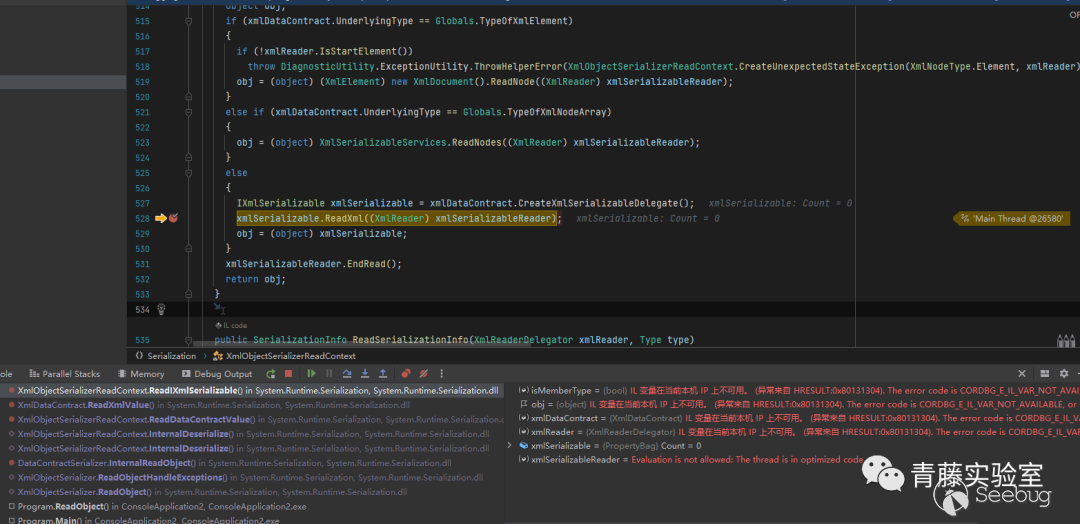Toggle Mute Breakpoints in debug toolbar
The image size is (1080, 524).
[x=424, y=373]
